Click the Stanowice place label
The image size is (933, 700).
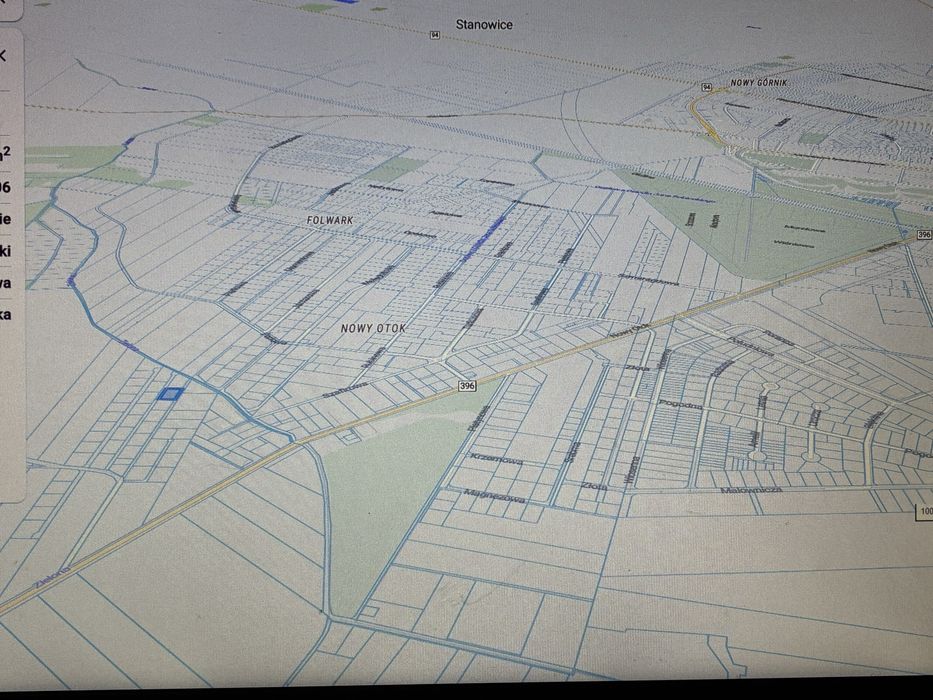tap(484, 25)
